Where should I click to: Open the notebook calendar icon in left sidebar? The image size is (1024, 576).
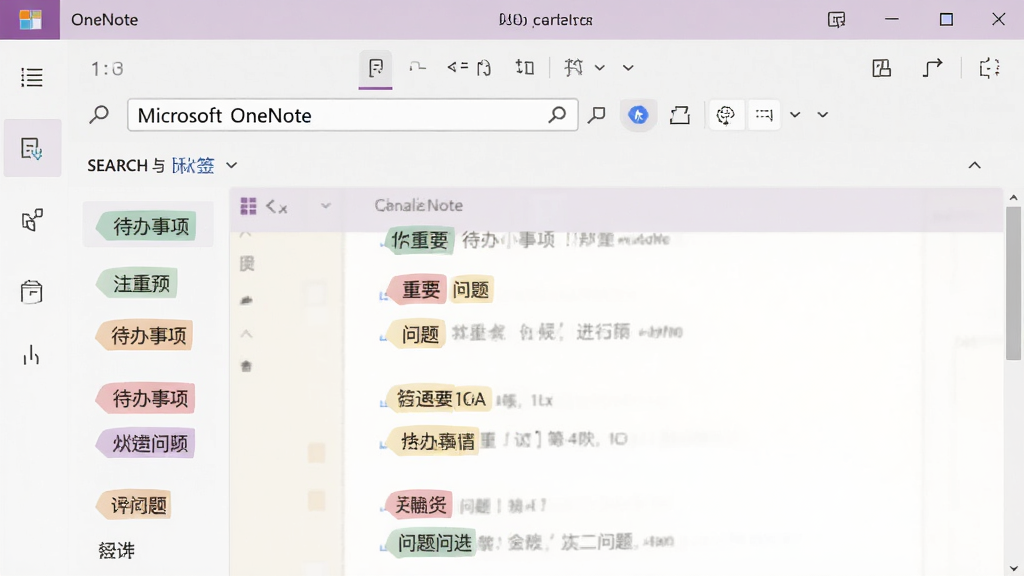[x=31, y=291]
